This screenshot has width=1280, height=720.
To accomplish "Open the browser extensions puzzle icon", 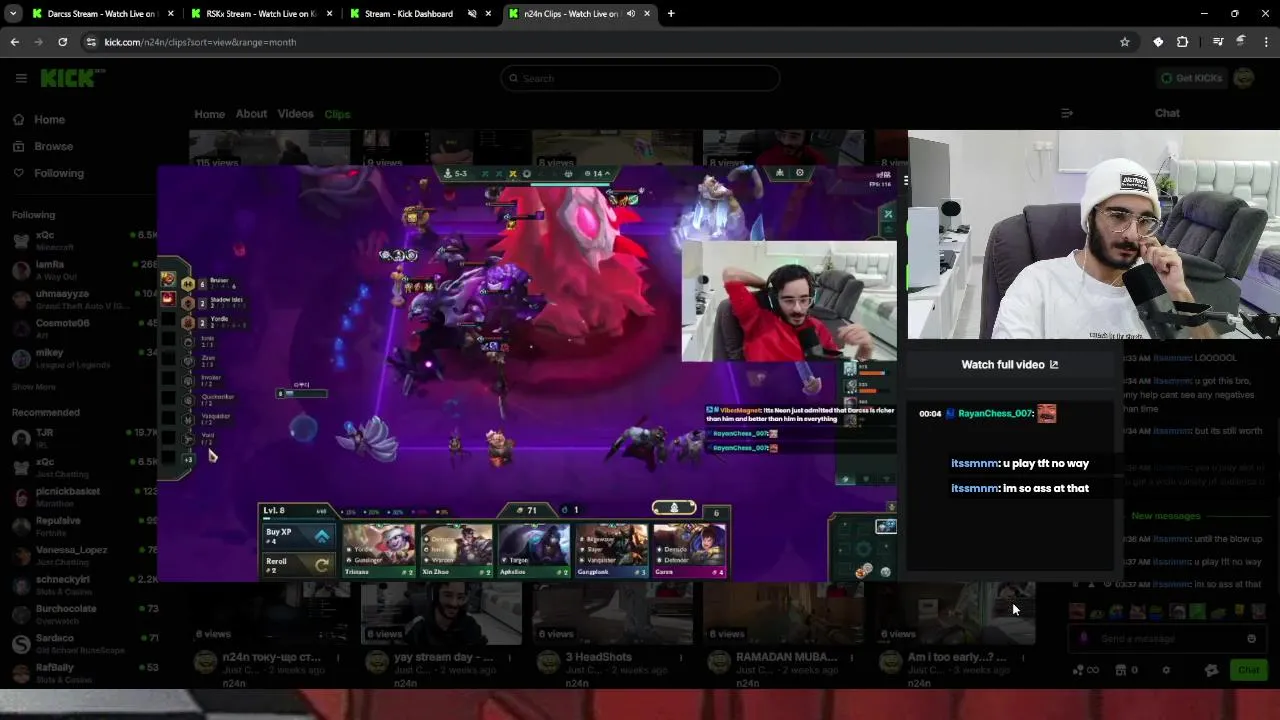I will (1183, 42).
